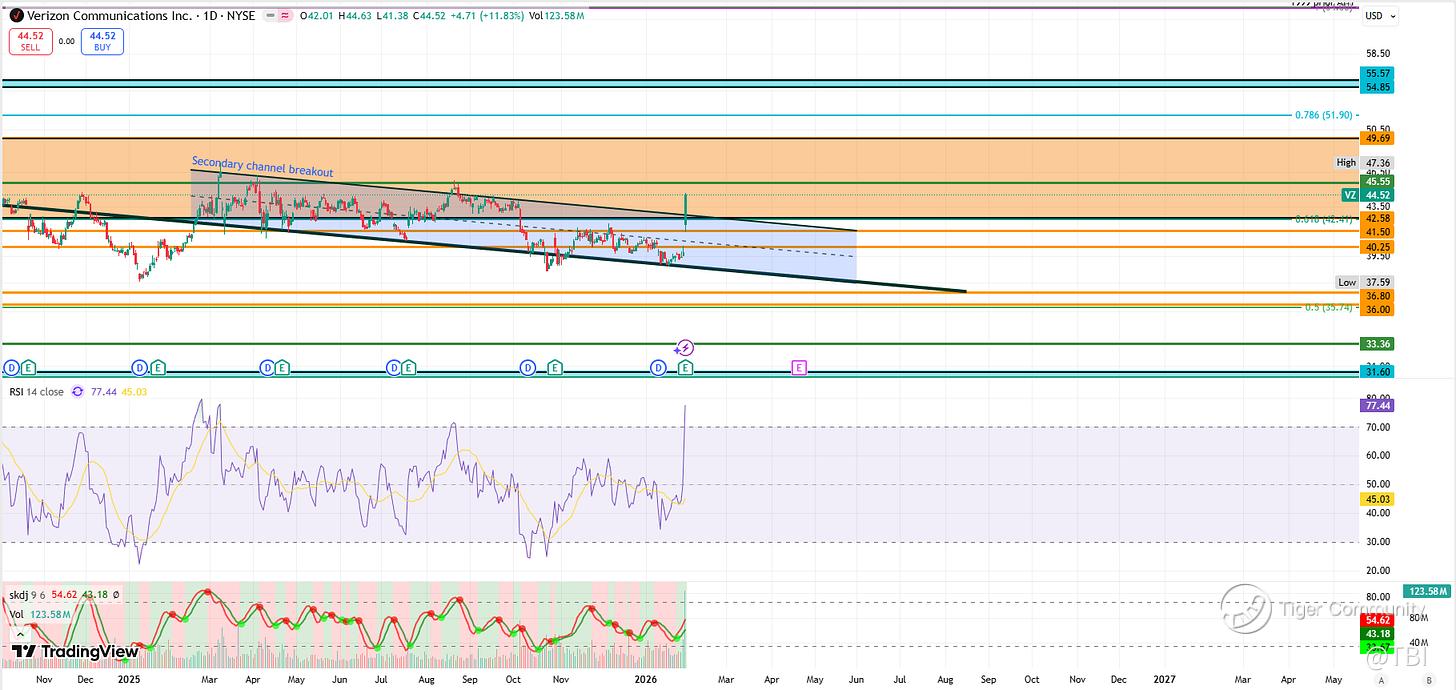Image resolution: width=1456 pixels, height=690 pixels.
Task: Select the cyan 31.60 price label
Action: (1376, 372)
